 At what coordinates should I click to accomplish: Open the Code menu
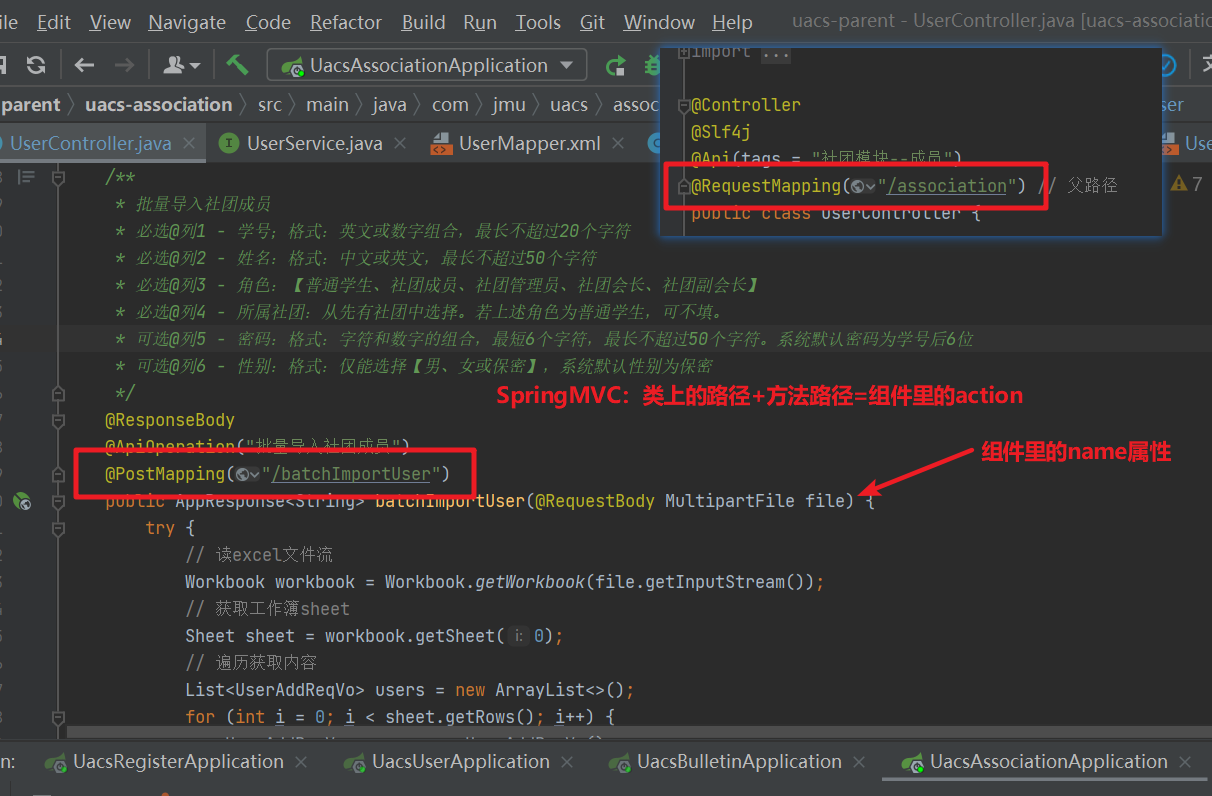pyautogui.click(x=268, y=22)
